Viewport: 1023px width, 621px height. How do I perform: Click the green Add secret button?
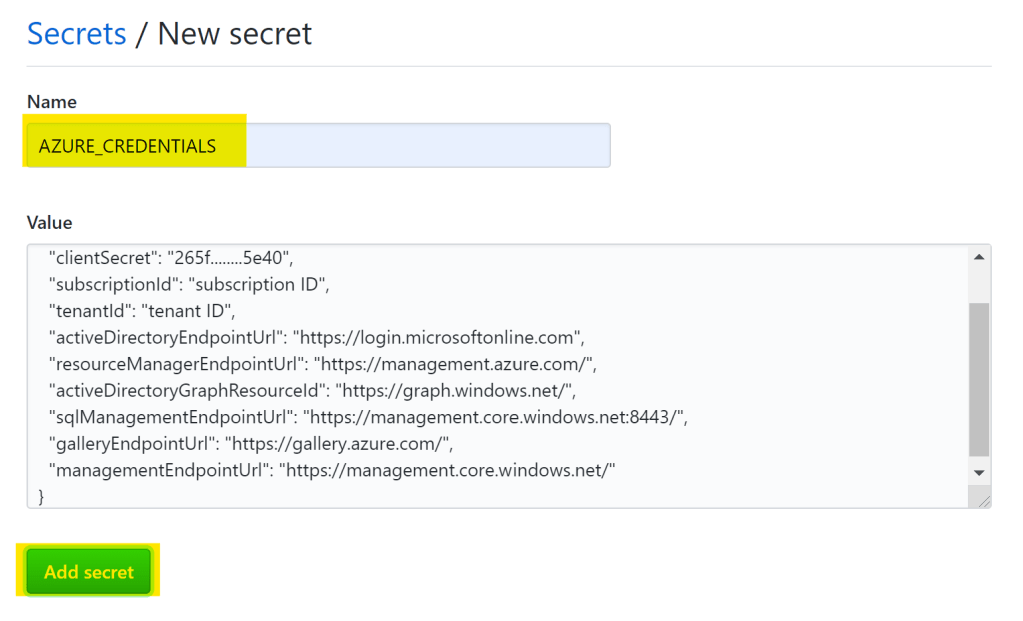click(89, 572)
